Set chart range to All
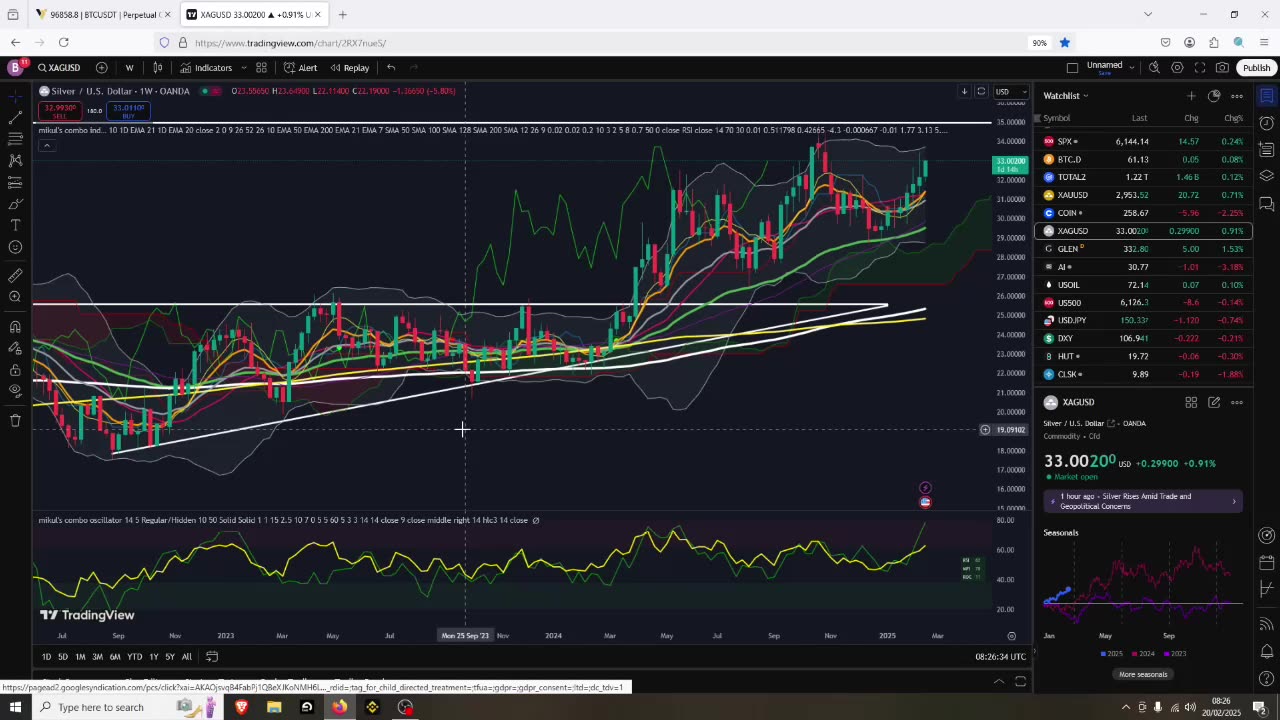The width and height of the screenshot is (1280, 720). click(x=186, y=657)
